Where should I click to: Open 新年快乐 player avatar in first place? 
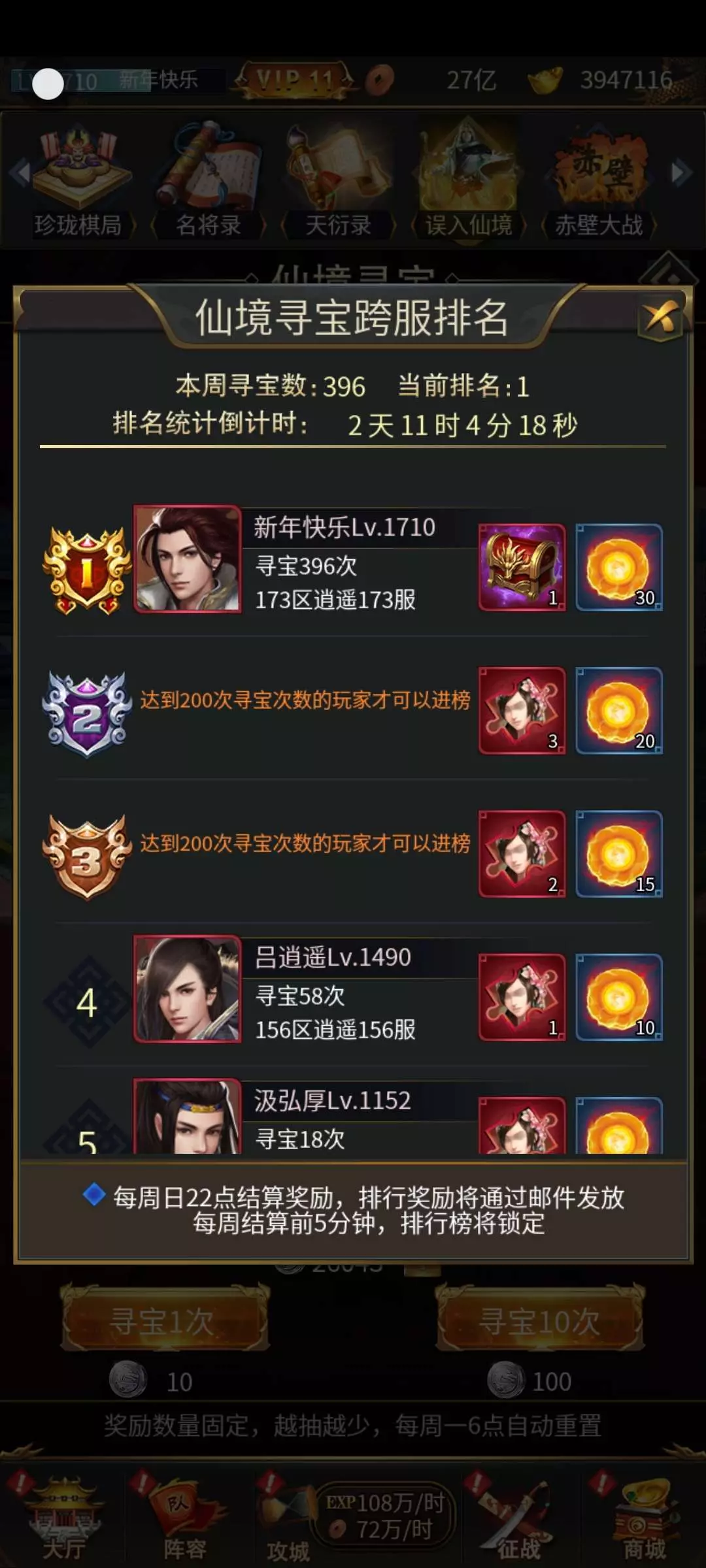[x=188, y=559]
